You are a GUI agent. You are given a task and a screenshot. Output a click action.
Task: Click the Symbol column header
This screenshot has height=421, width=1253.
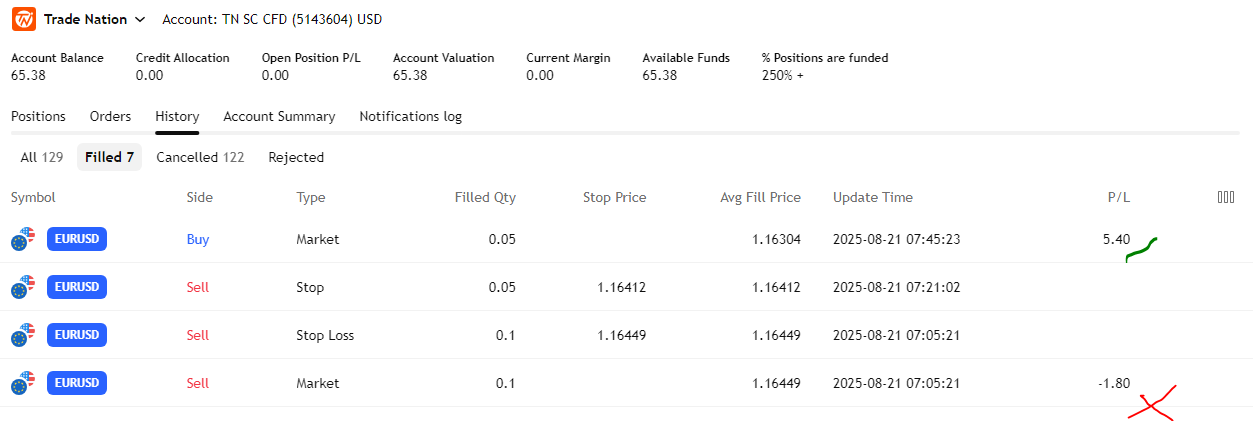coord(33,197)
